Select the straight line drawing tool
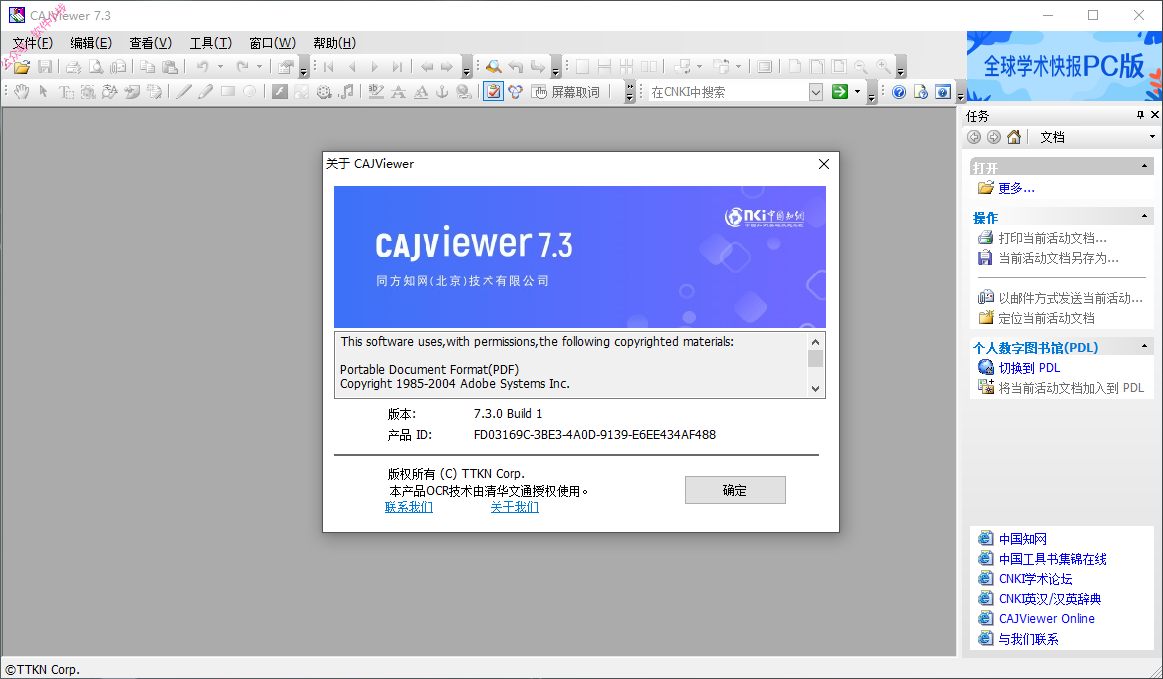This screenshot has width=1163, height=679. point(183,91)
